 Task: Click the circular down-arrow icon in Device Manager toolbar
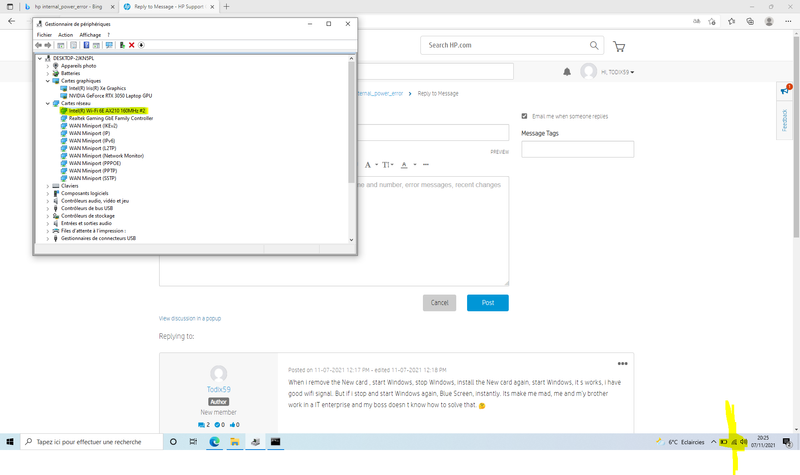click(x=141, y=45)
